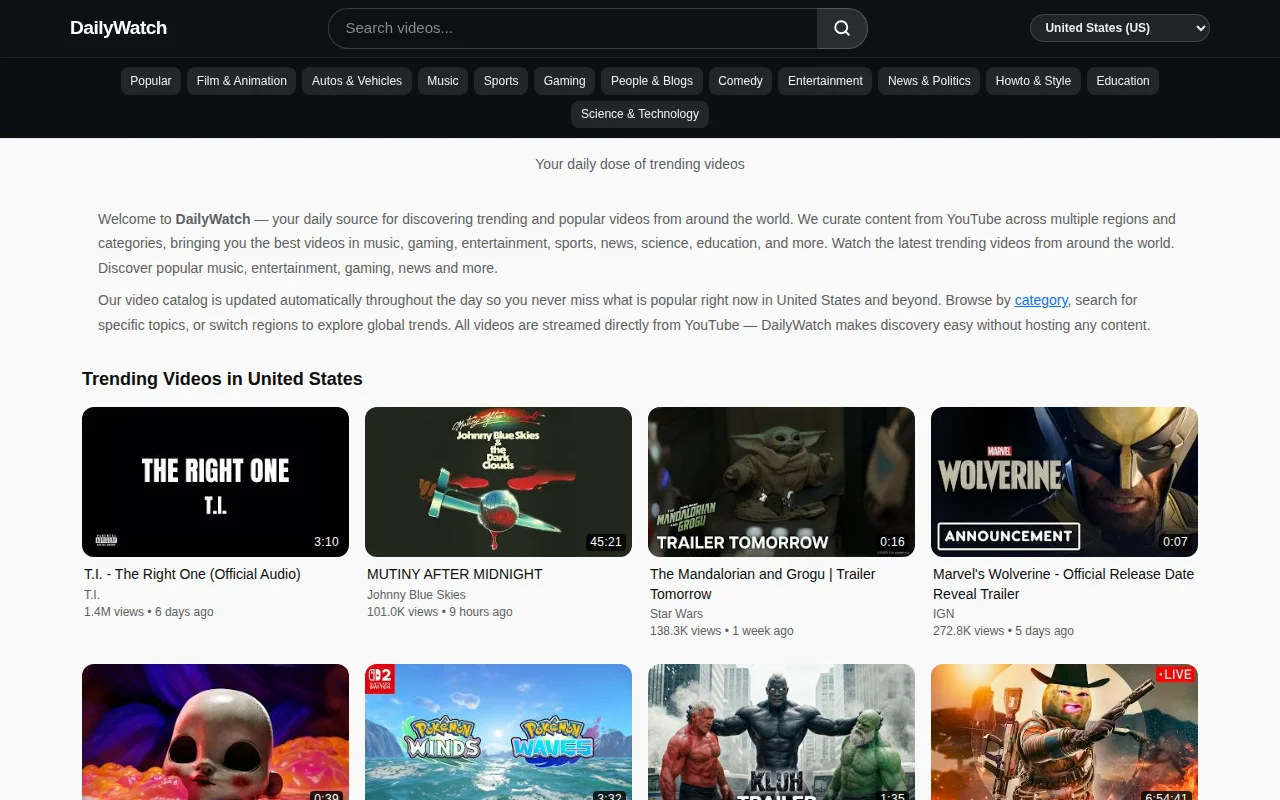Choose the Sports category

pyautogui.click(x=501, y=81)
